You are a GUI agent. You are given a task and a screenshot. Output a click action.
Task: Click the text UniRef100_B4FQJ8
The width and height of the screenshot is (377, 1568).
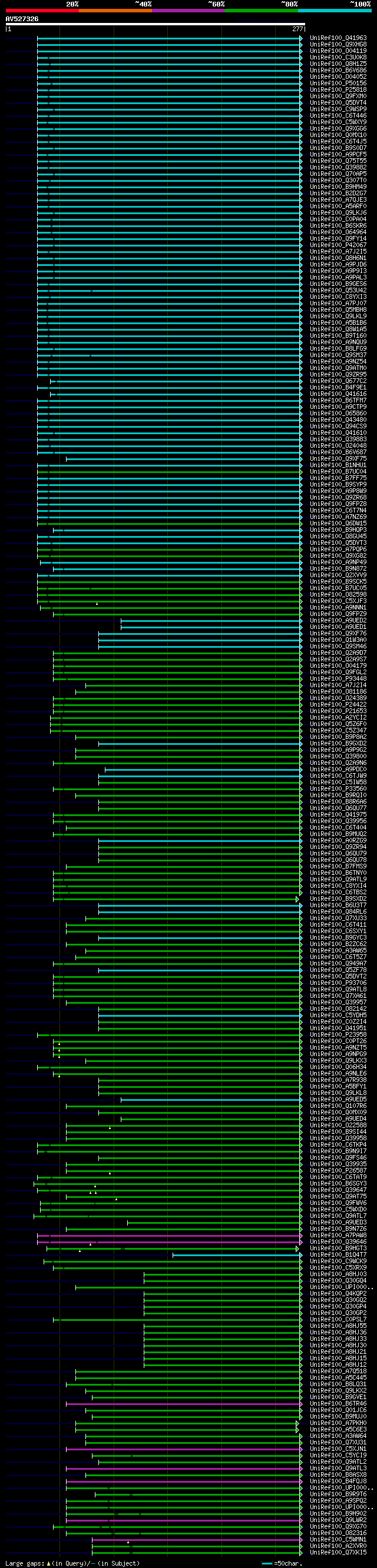[x=338, y=1481]
